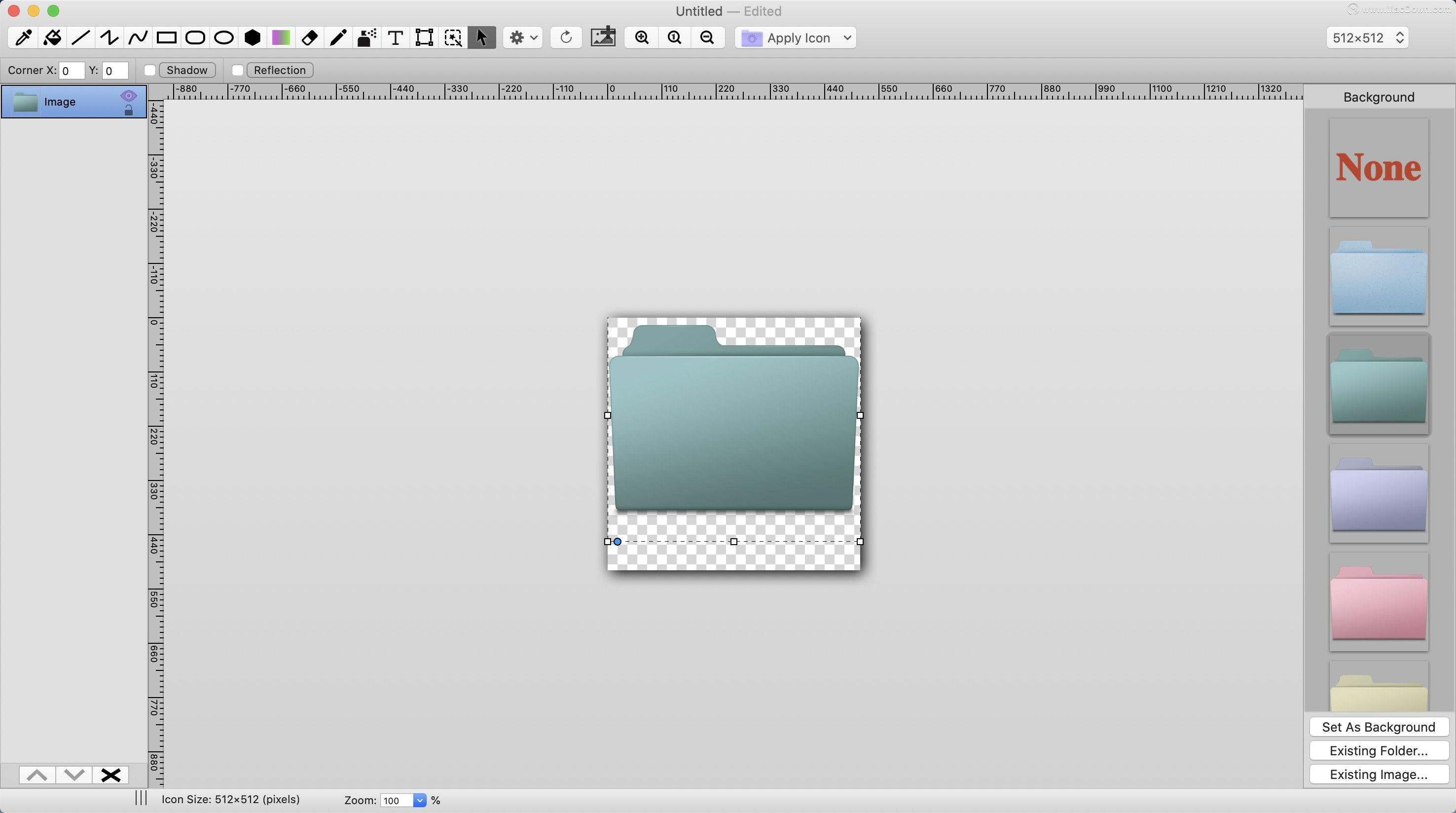Select the eyedropper color picker tool

pyautogui.click(x=23, y=38)
